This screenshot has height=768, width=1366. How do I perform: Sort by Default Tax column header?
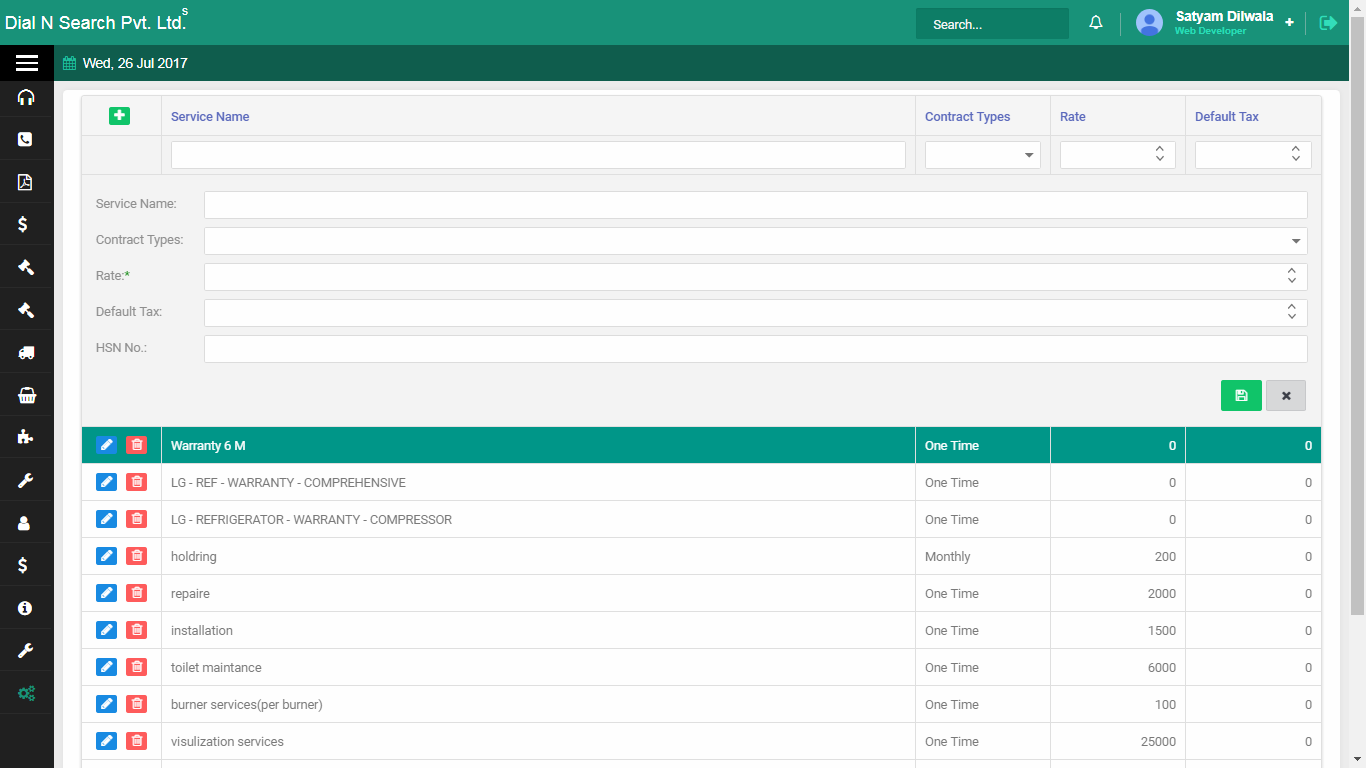click(x=1226, y=117)
